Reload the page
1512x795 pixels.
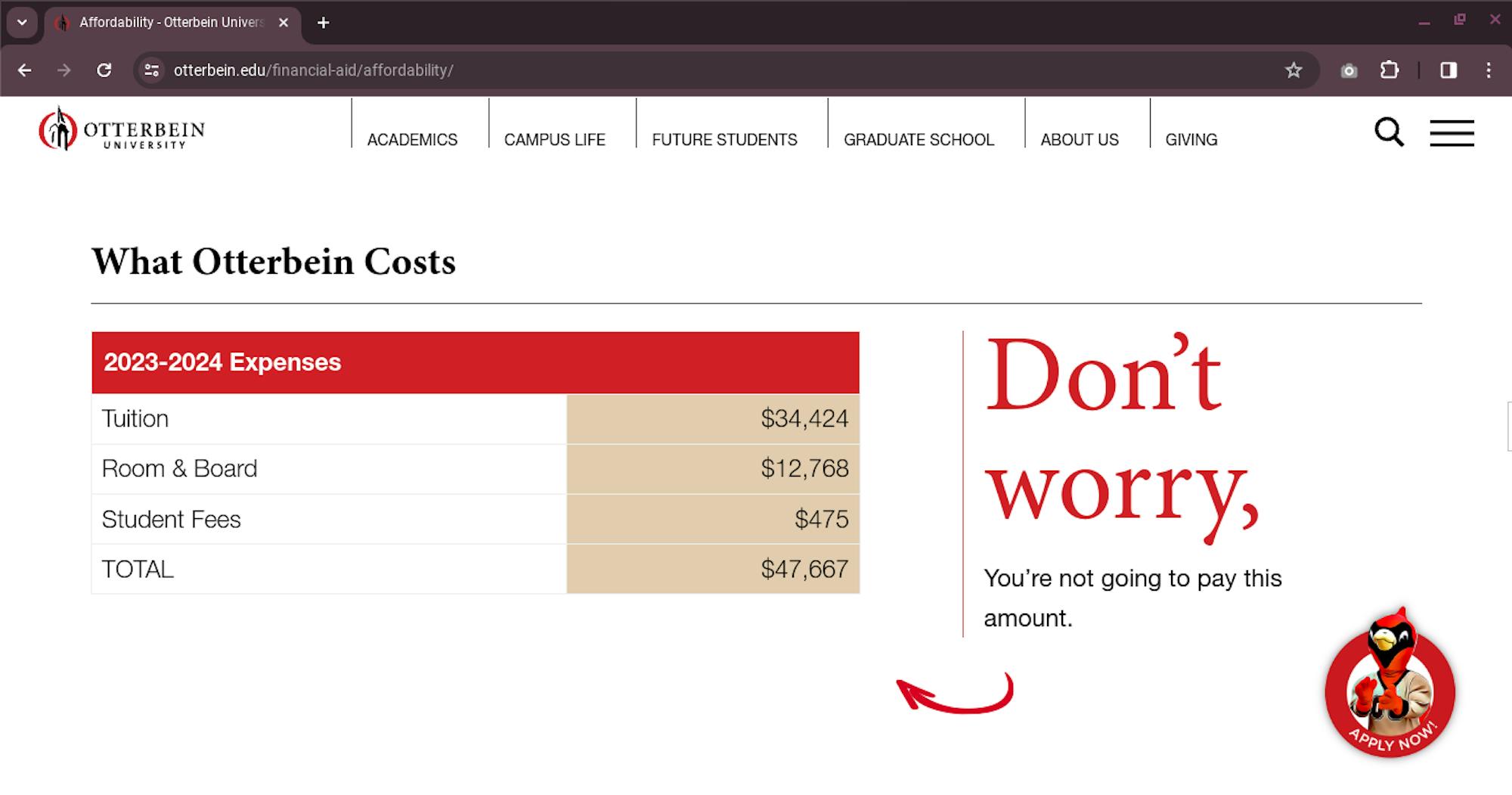tap(104, 70)
